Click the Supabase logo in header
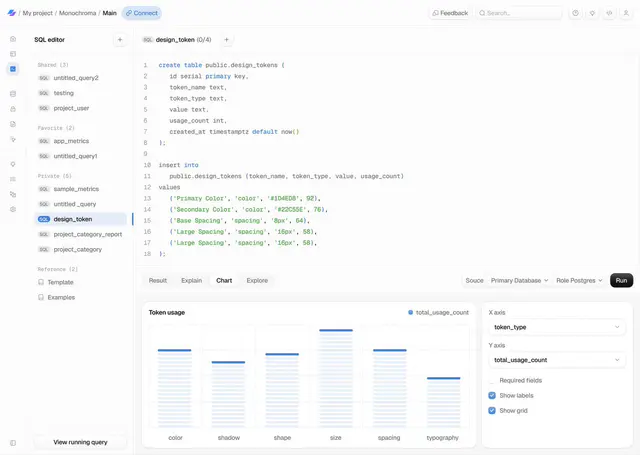The width and height of the screenshot is (640, 455). [x=12, y=13]
